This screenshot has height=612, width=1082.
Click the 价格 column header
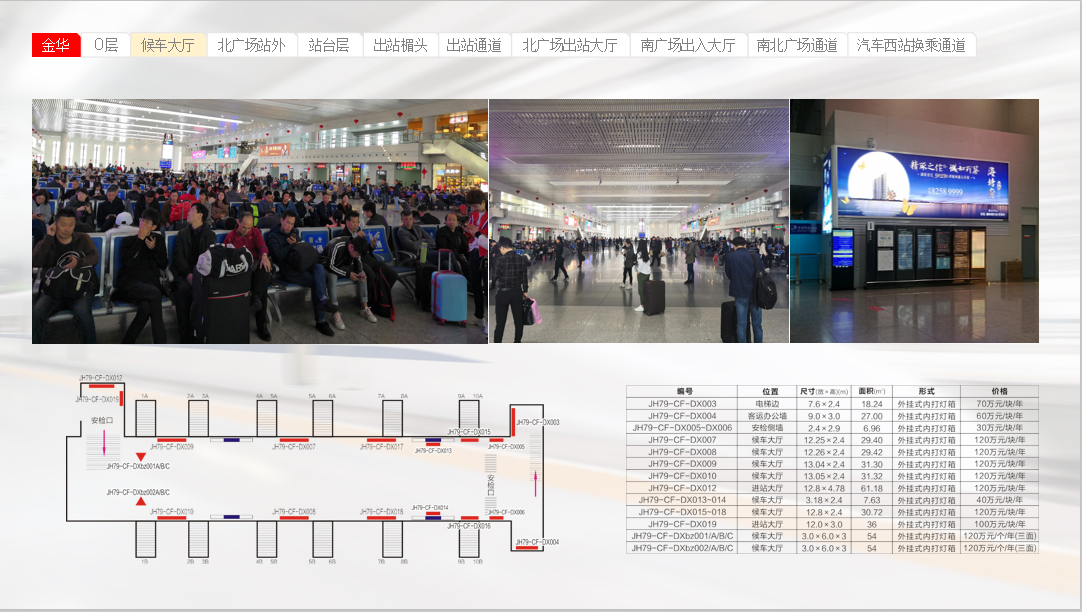click(999, 391)
